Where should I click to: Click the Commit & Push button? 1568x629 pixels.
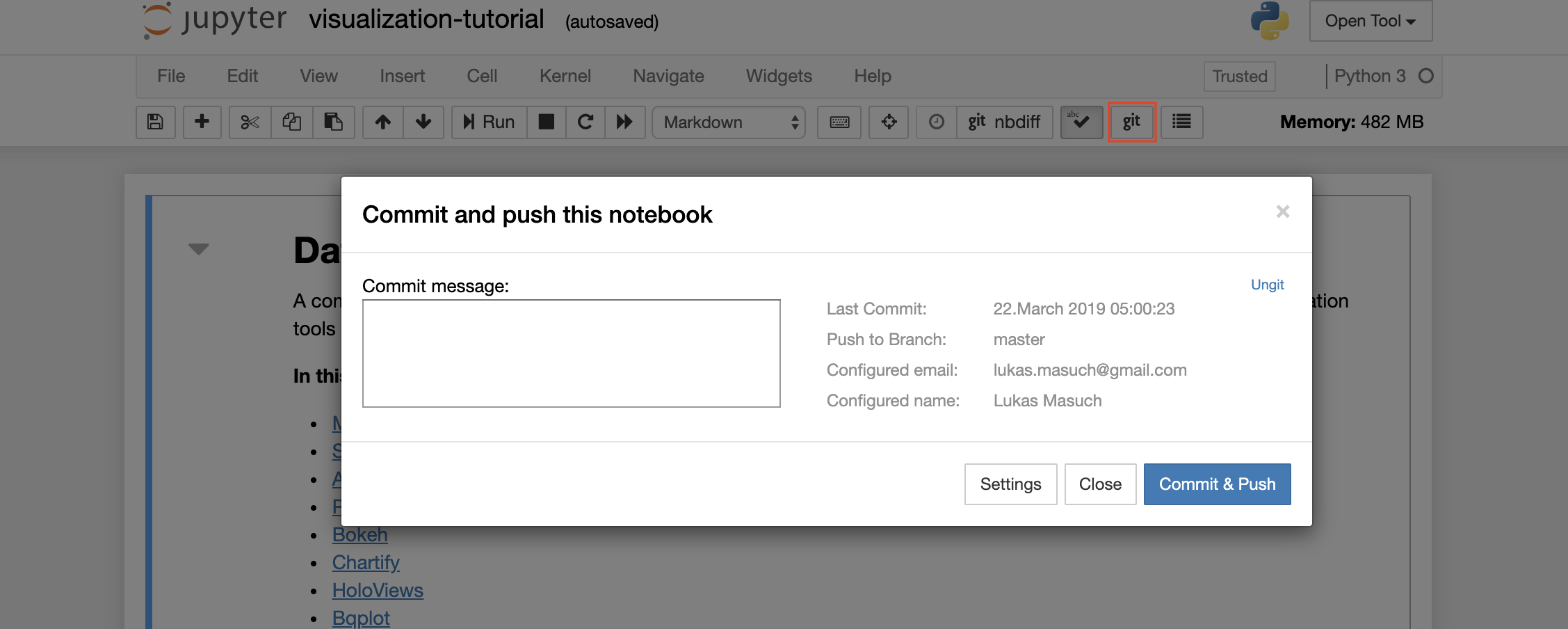pos(1217,484)
